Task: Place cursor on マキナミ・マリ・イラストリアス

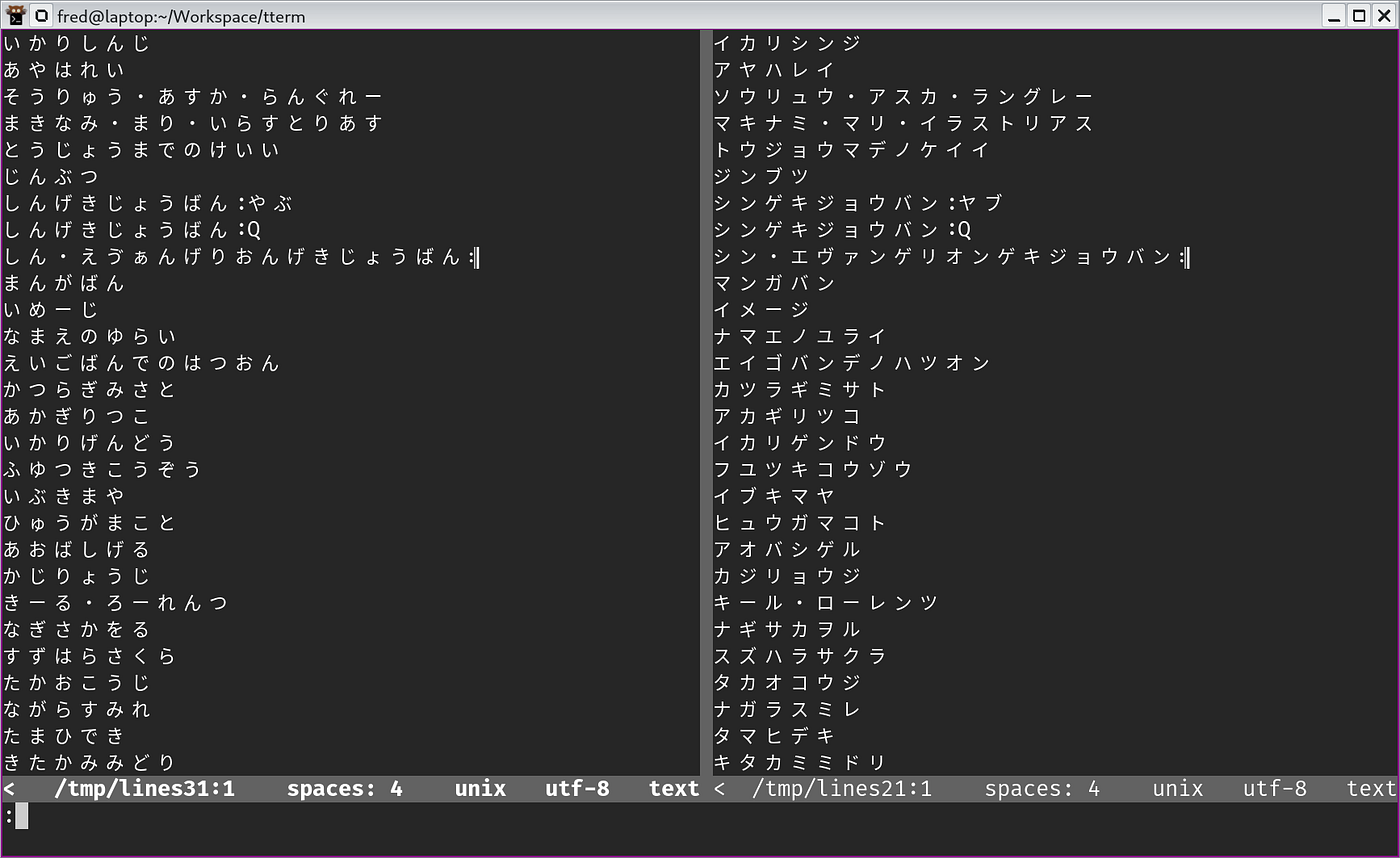Action: click(904, 123)
